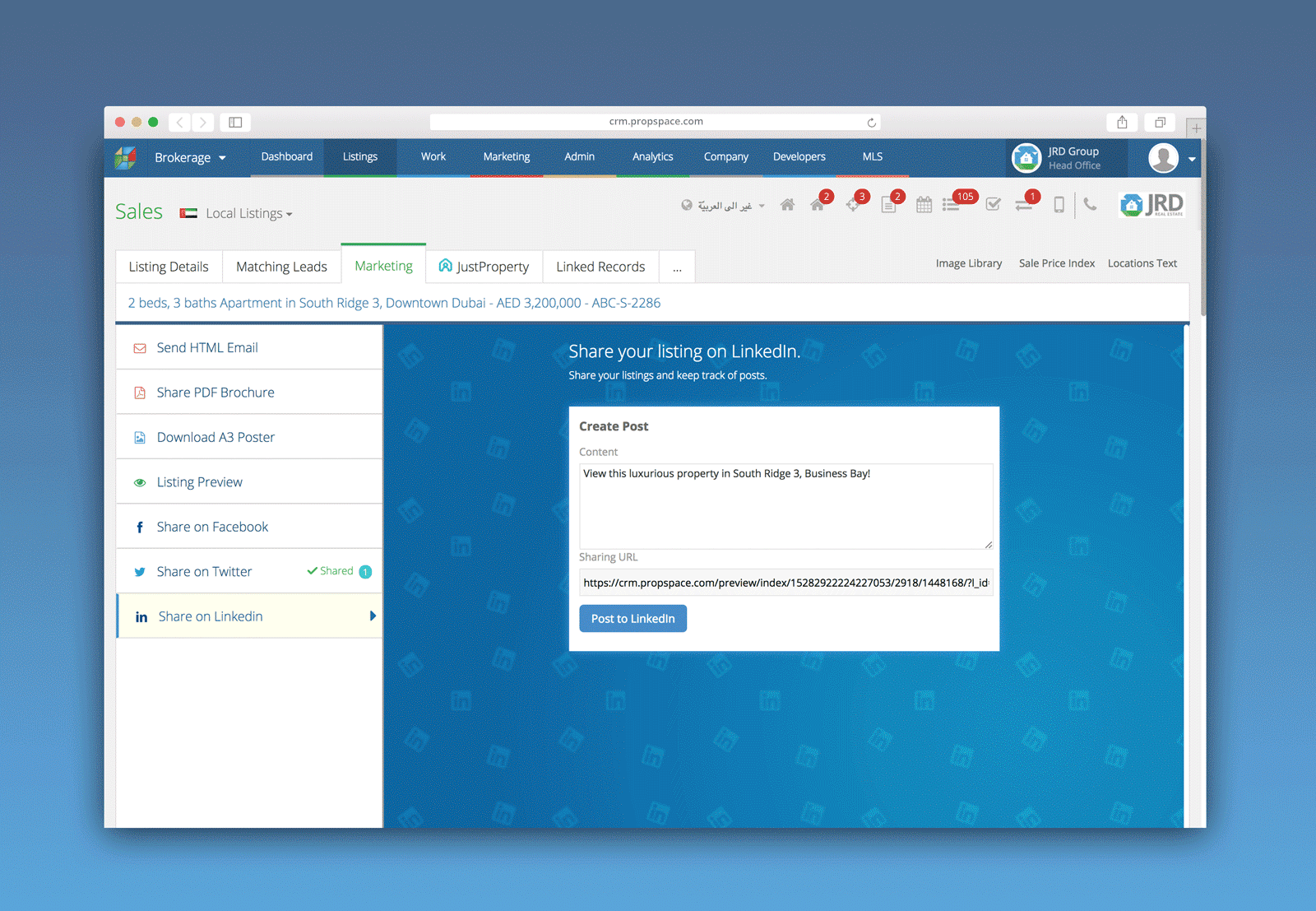Click the telephone handset icon
Screen dimensions: 1316x911
[x=1091, y=204]
